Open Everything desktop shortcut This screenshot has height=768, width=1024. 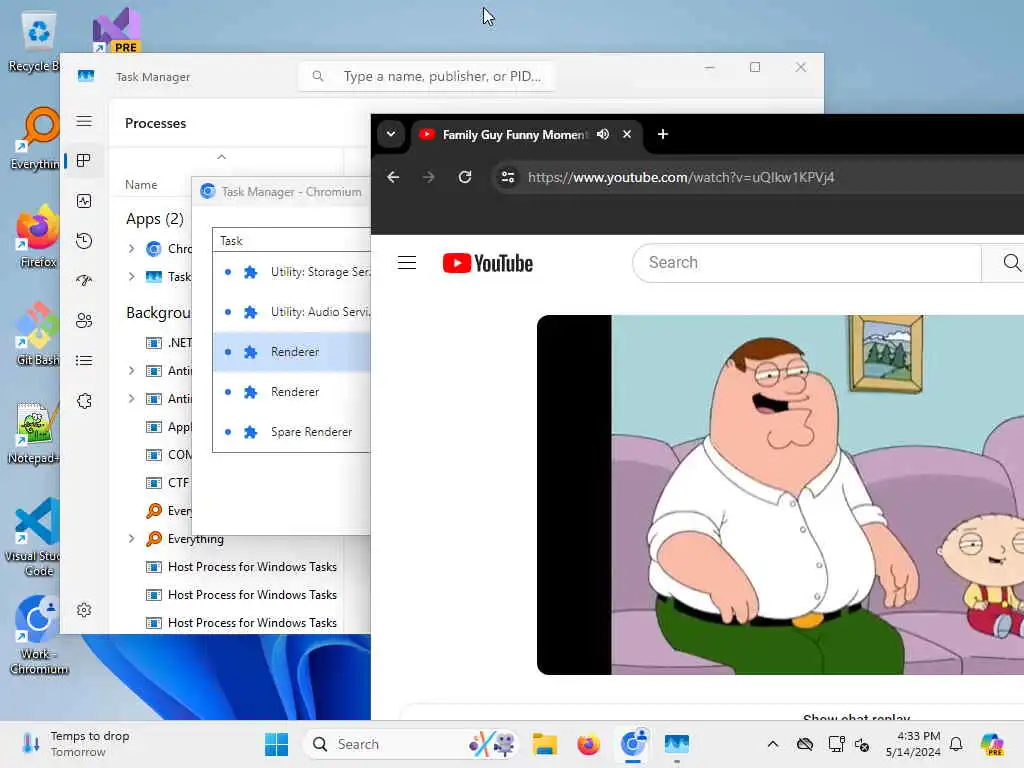(36, 138)
